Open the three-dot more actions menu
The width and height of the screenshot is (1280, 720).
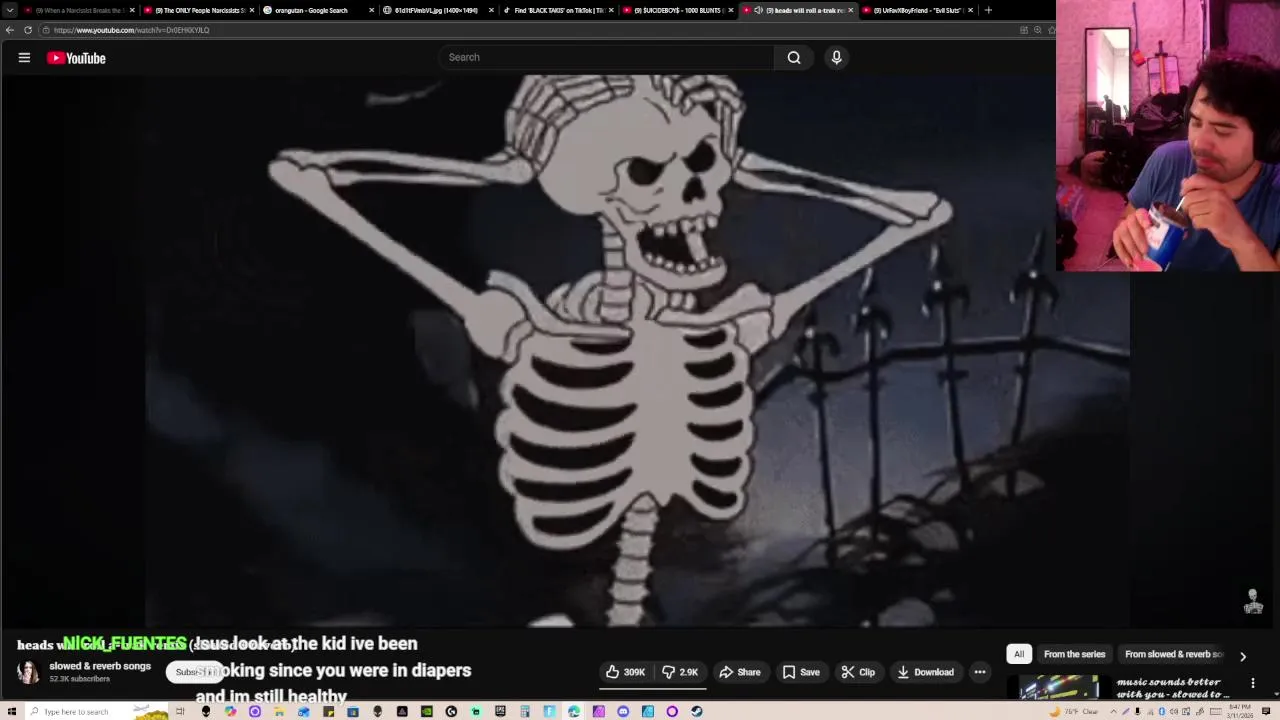coord(980,672)
